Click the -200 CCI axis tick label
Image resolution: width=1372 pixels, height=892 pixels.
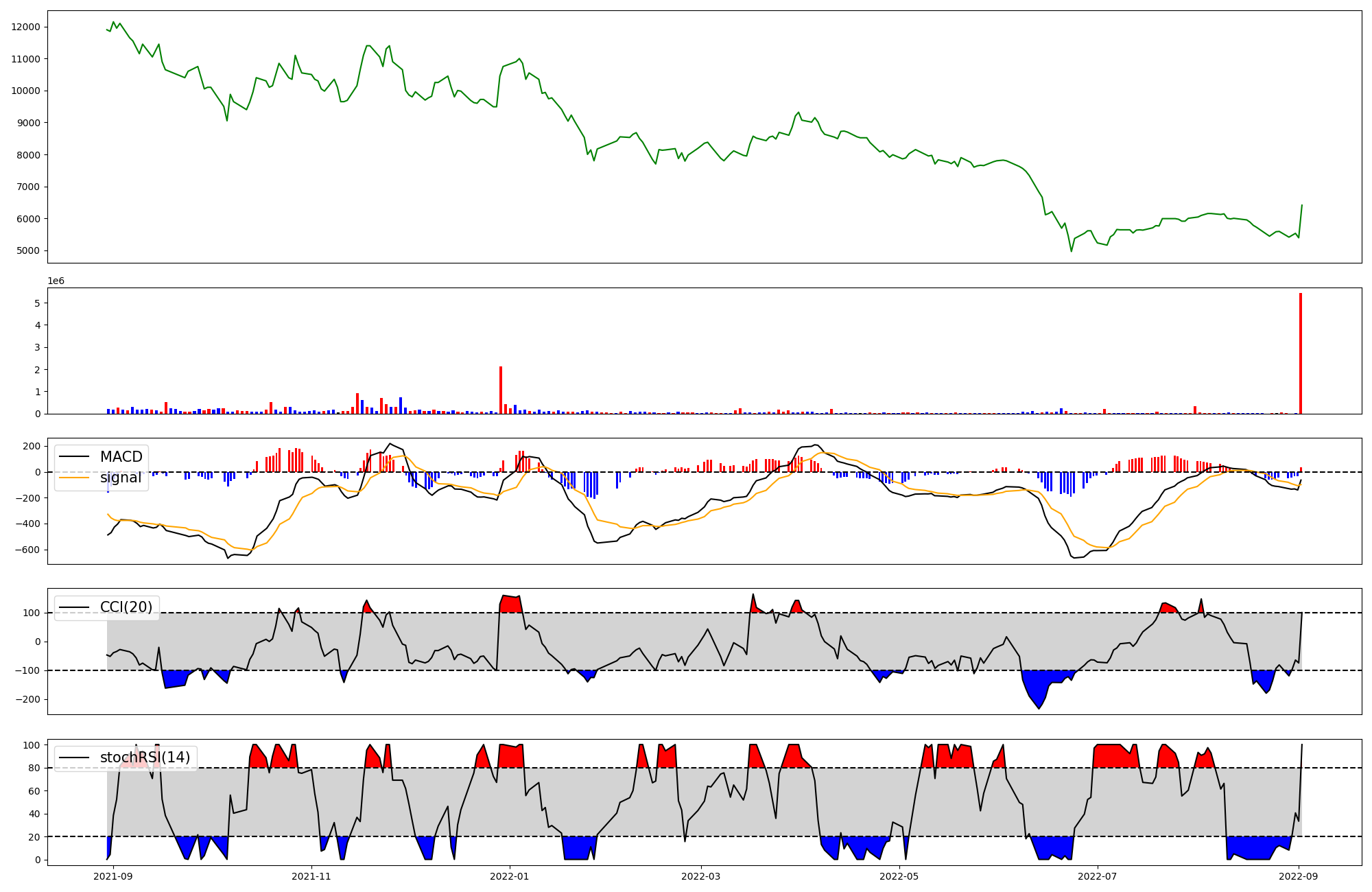[x=27, y=700]
